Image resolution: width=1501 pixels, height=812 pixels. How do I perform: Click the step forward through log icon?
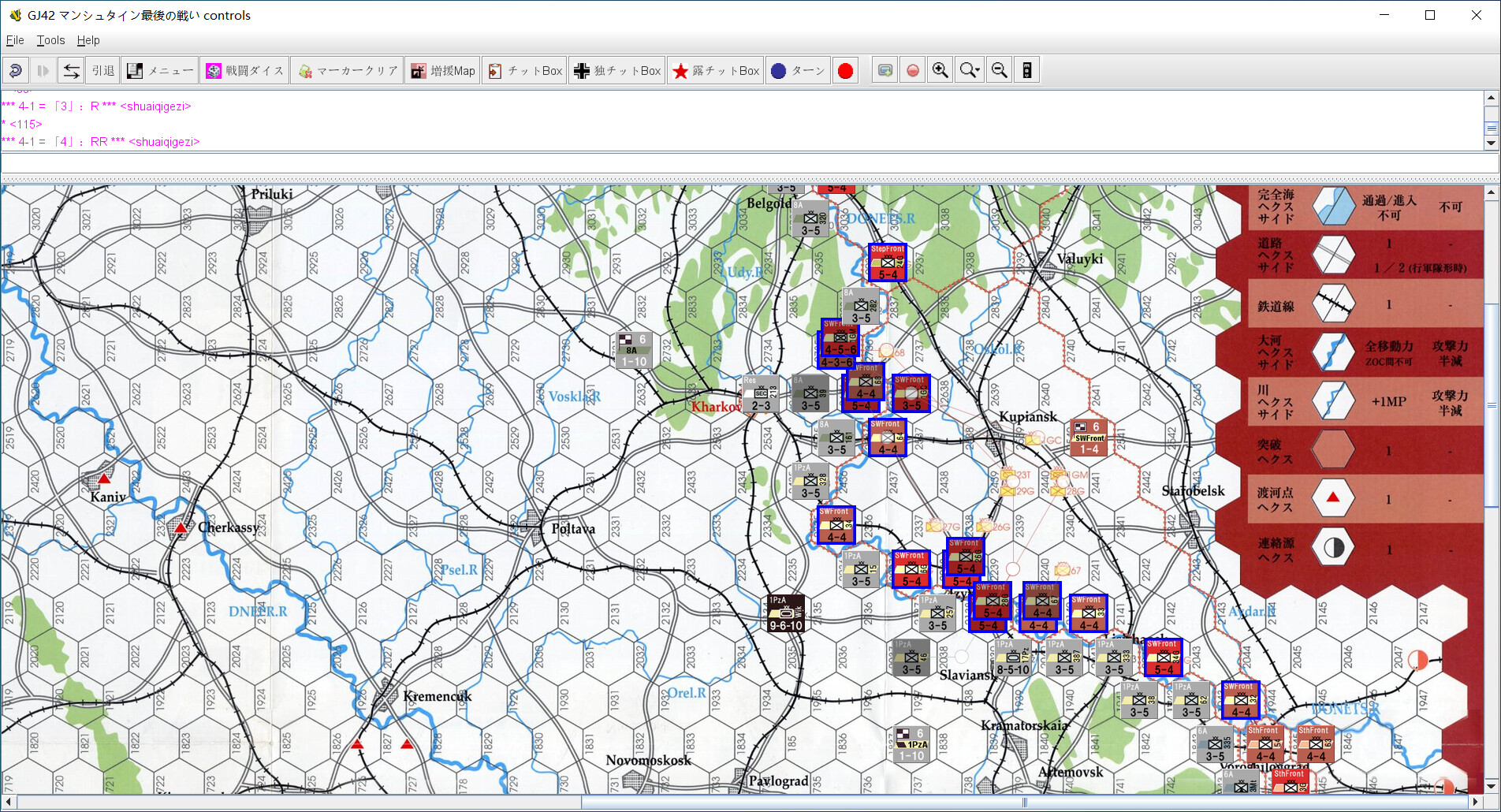[x=43, y=71]
